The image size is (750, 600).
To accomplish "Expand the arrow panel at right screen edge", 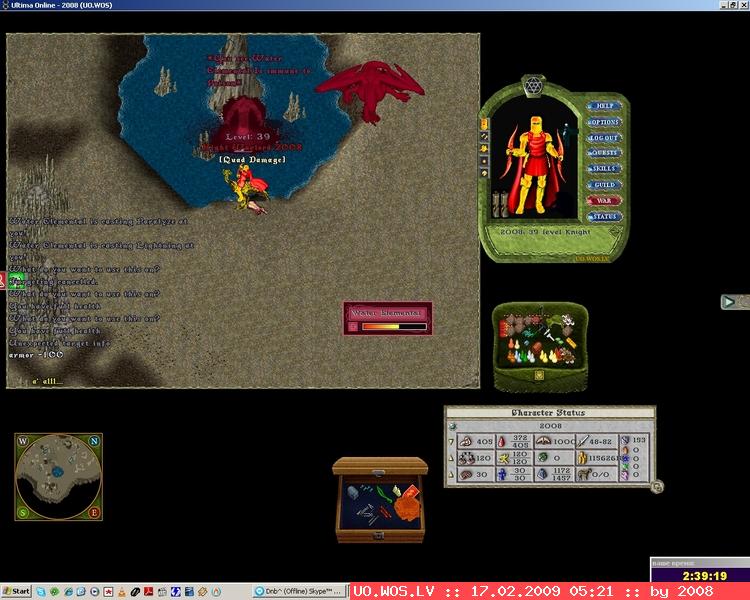I will coord(728,301).
